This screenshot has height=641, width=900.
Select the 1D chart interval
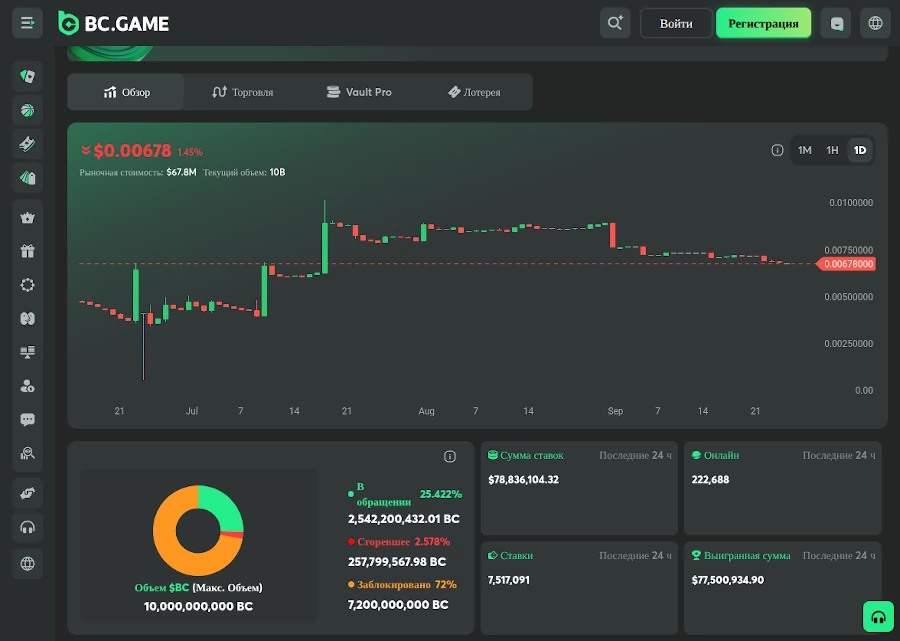coord(859,150)
